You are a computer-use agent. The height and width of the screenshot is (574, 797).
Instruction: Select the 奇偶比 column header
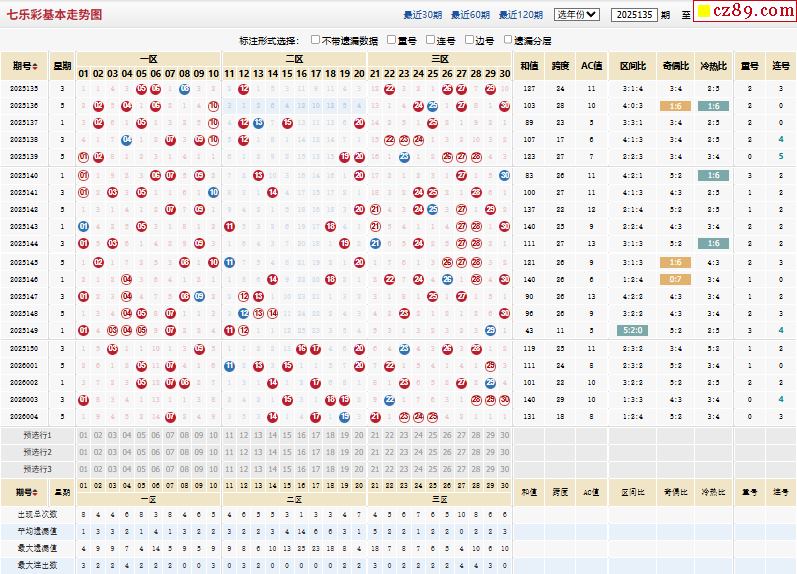pos(675,66)
